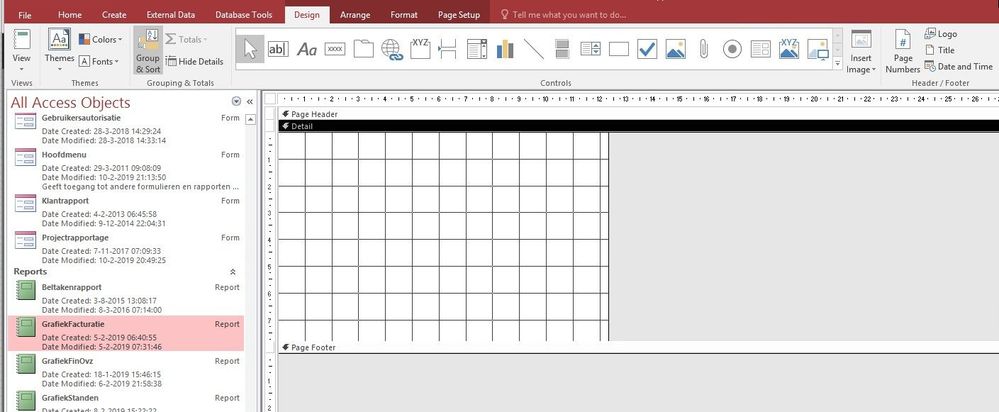Open the View button dropdown
Viewport: 999px width, 412px height.
click(22, 51)
